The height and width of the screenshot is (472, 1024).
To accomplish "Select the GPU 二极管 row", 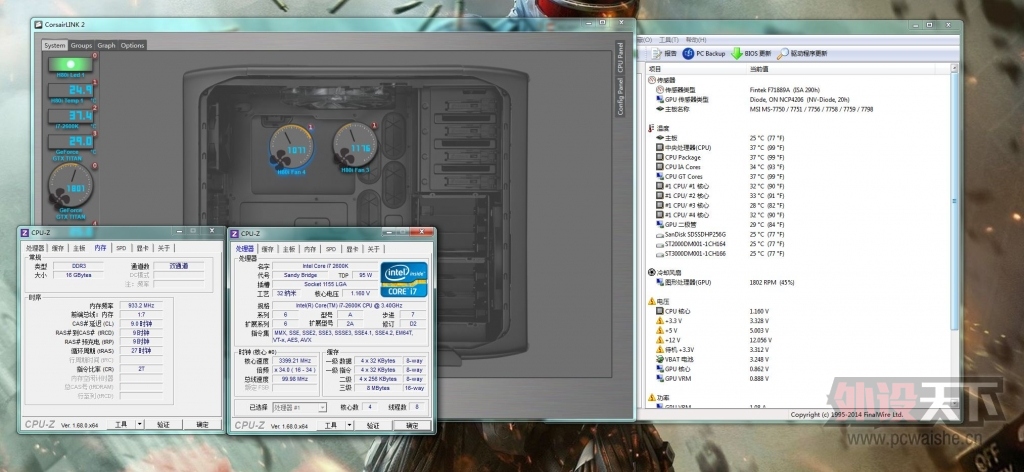I will tap(798, 225).
